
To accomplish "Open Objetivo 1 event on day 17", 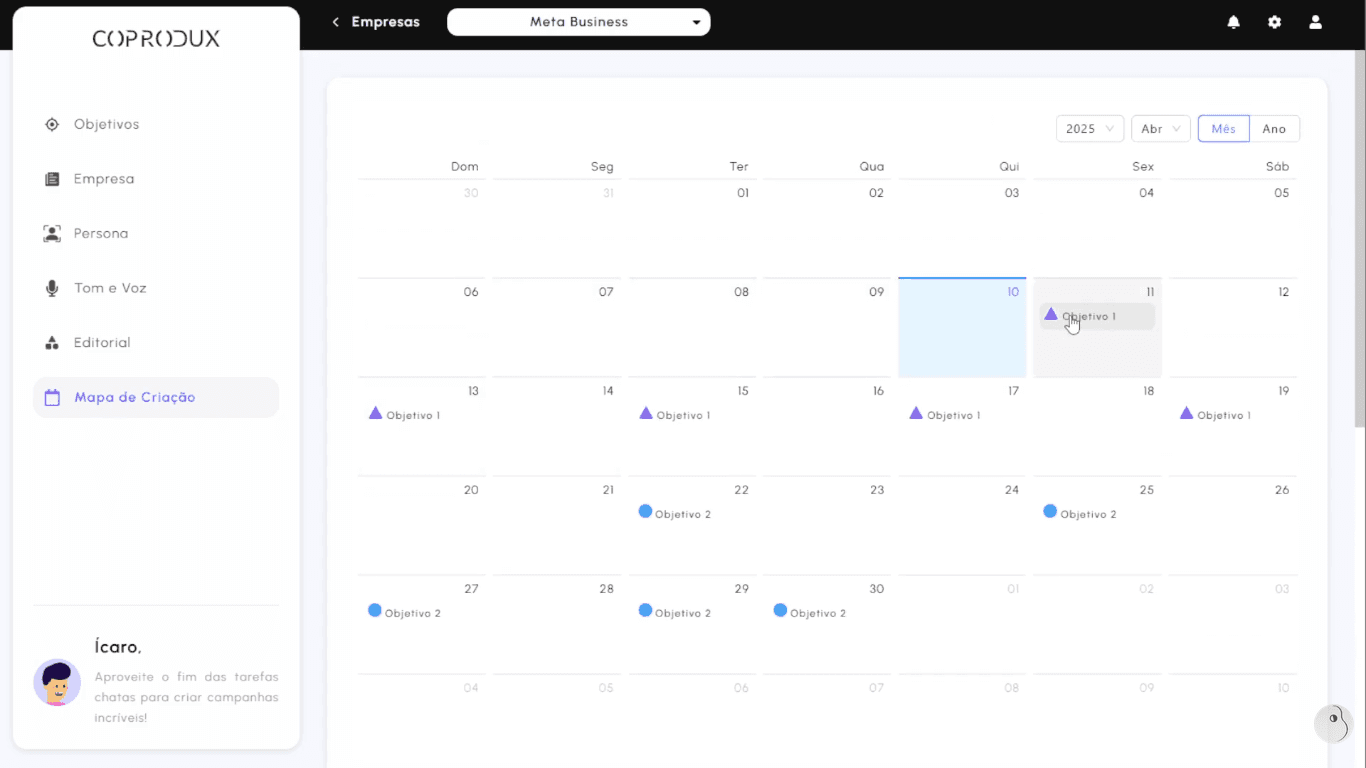I will pos(962,415).
